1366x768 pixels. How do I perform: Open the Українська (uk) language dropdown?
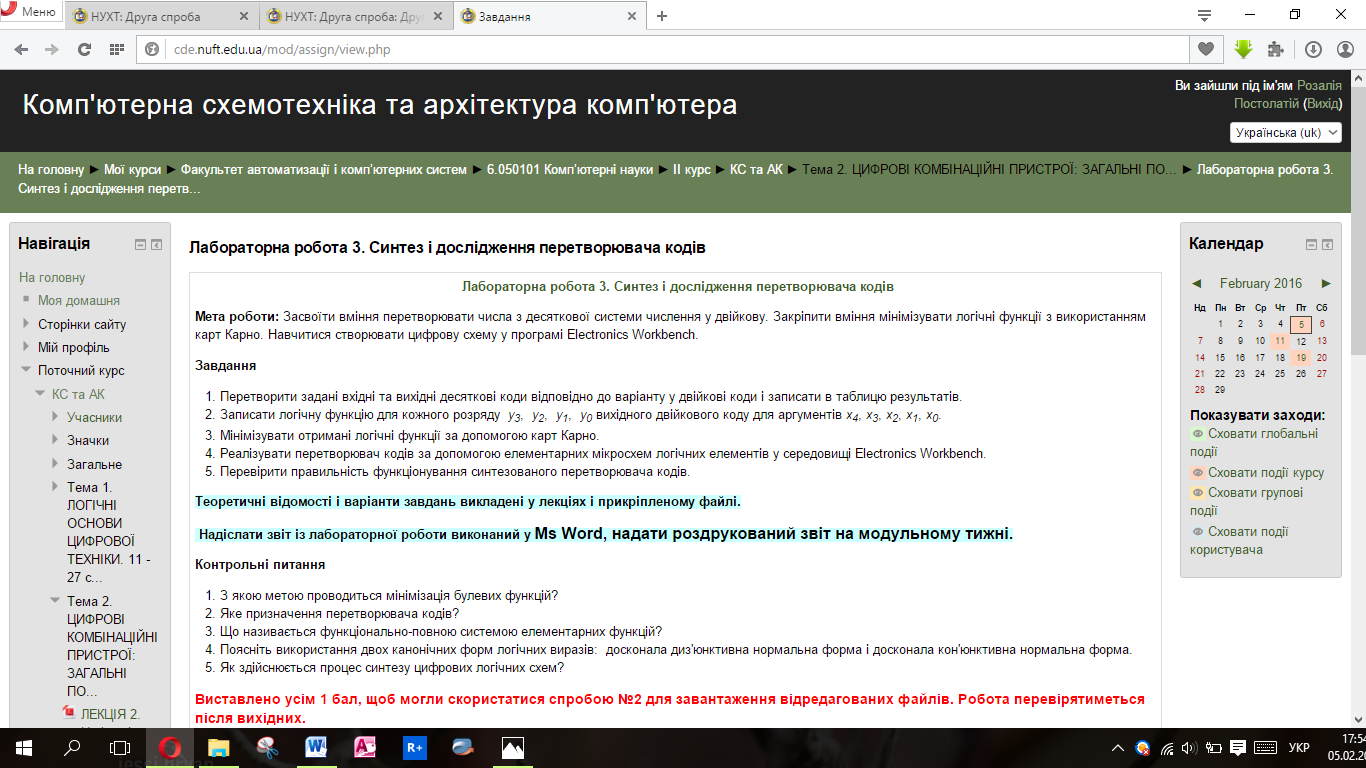(1285, 133)
